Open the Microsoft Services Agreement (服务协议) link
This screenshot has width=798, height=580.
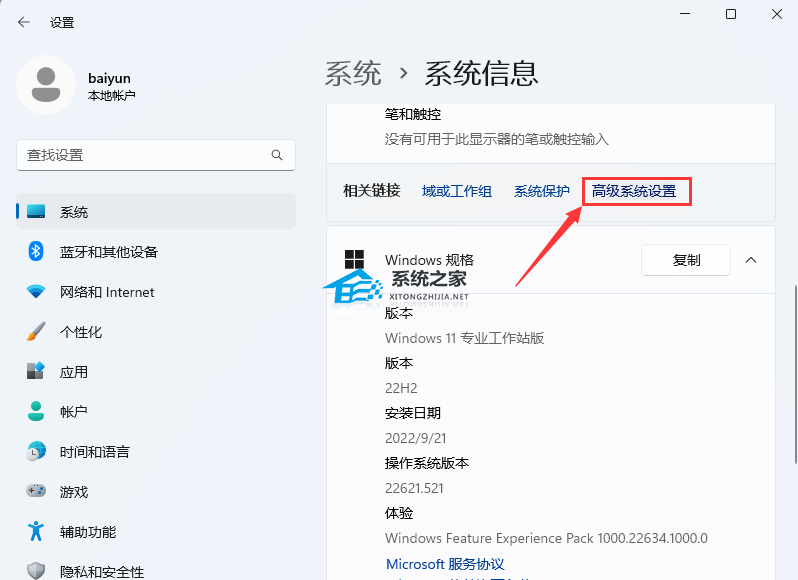pyautogui.click(x=445, y=564)
